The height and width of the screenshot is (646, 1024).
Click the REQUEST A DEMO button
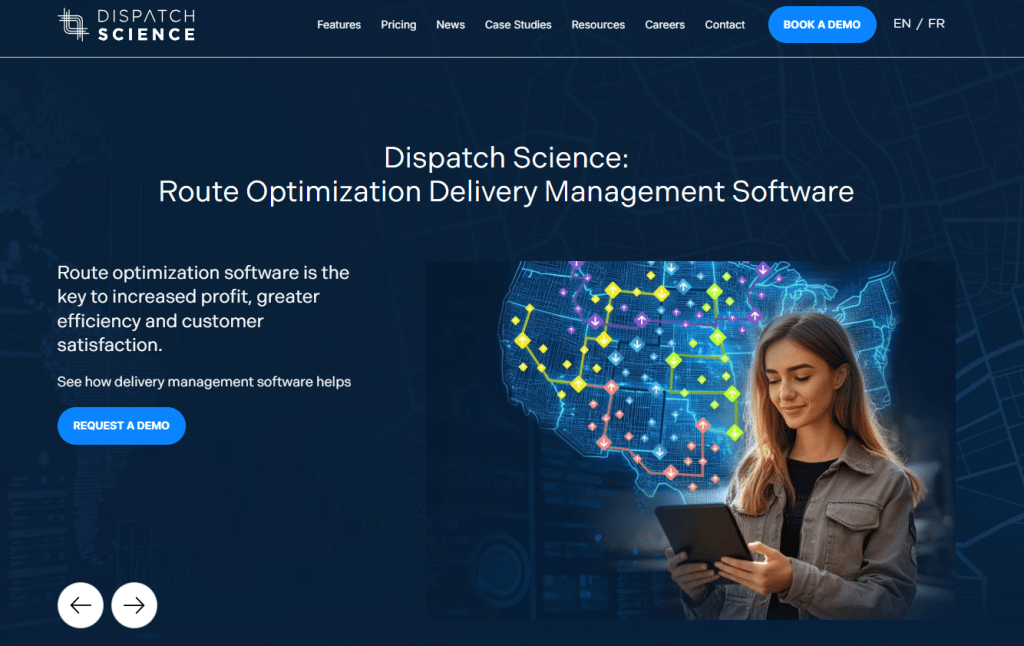point(121,425)
